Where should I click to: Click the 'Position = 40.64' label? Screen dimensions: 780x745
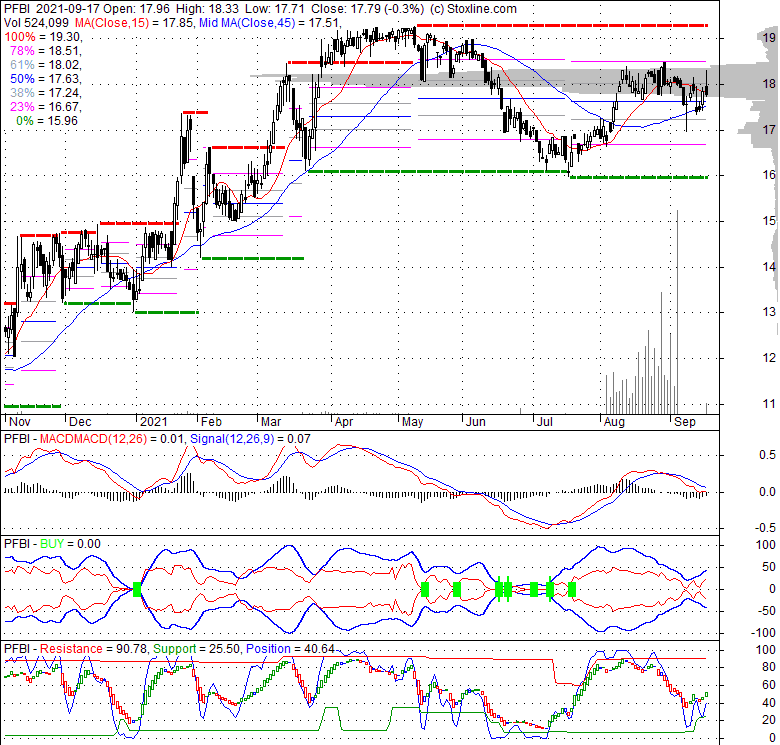(x=291, y=649)
